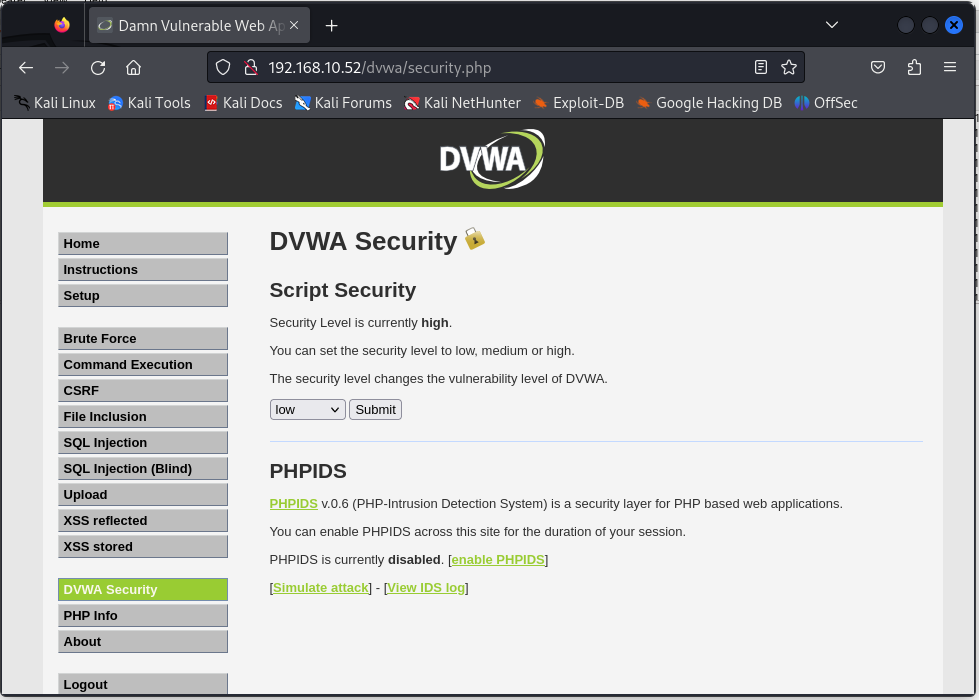This screenshot has width=979, height=700.
Task: Open the OffSec bookmark
Action: (826, 103)
